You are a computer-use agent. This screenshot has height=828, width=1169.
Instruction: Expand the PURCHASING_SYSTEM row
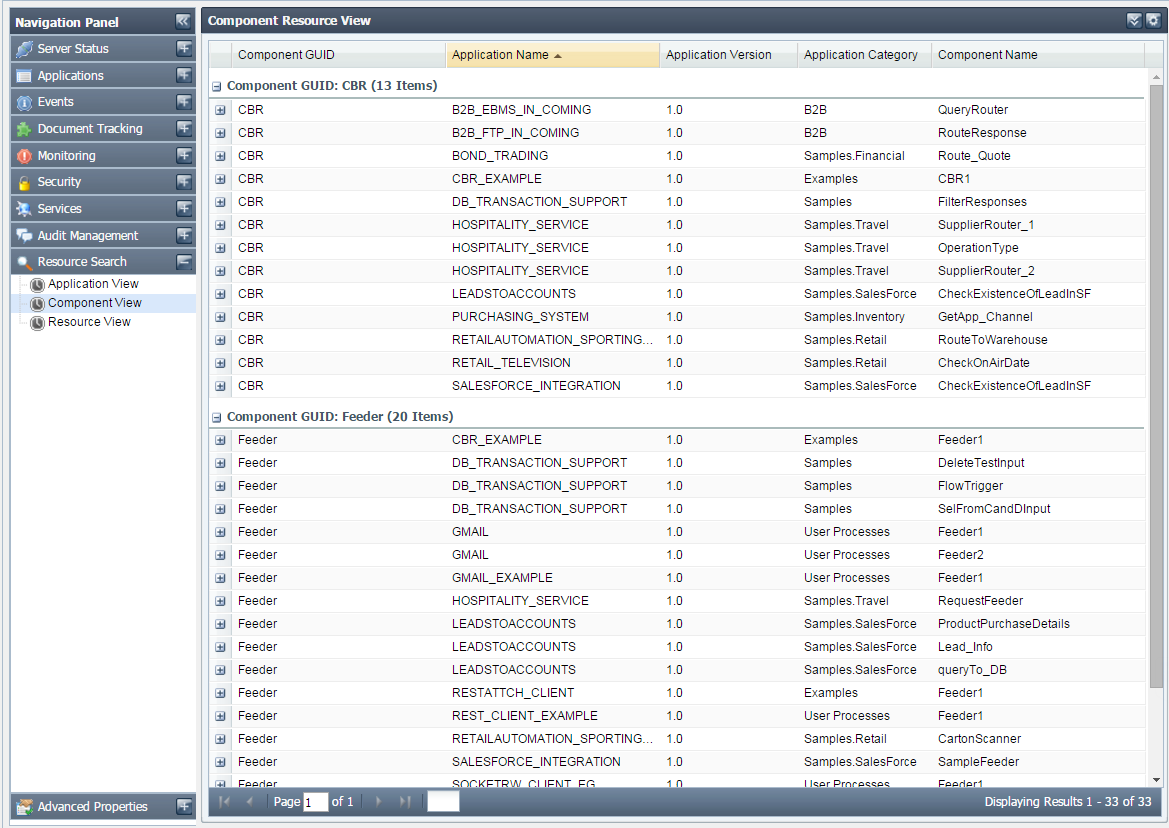point(220,317)
